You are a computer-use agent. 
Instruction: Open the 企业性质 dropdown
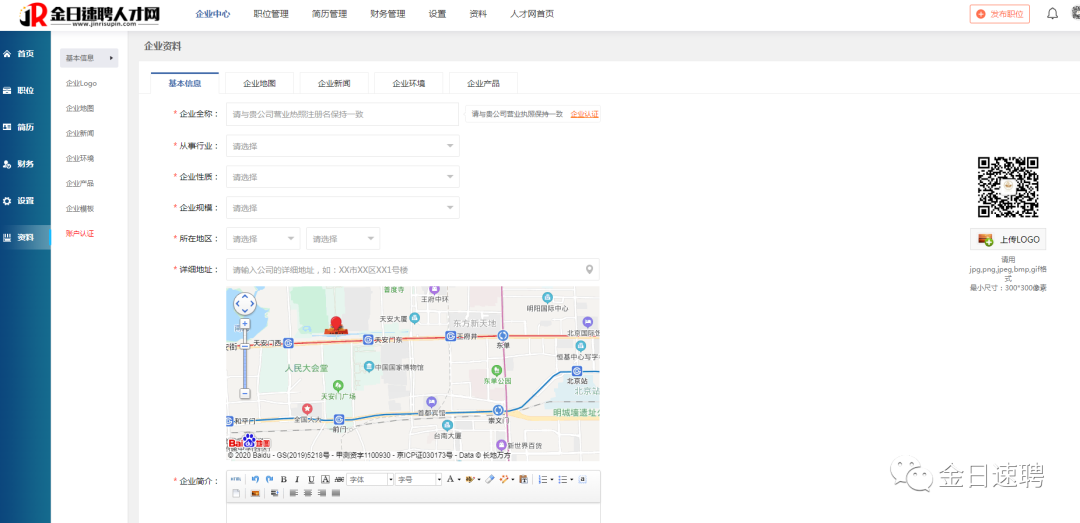[x=342, y=177]
